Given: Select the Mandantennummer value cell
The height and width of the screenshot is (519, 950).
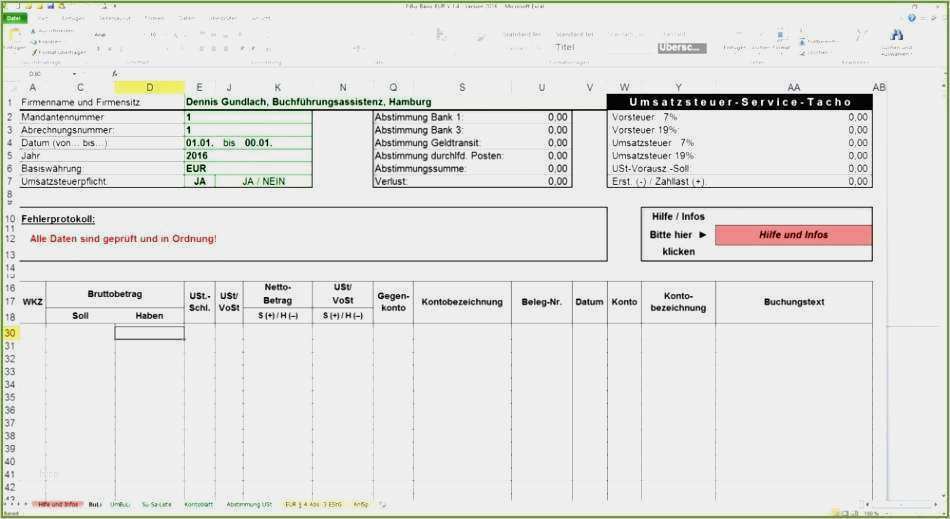Looking at the screenshot, I should tap(248, 117).
